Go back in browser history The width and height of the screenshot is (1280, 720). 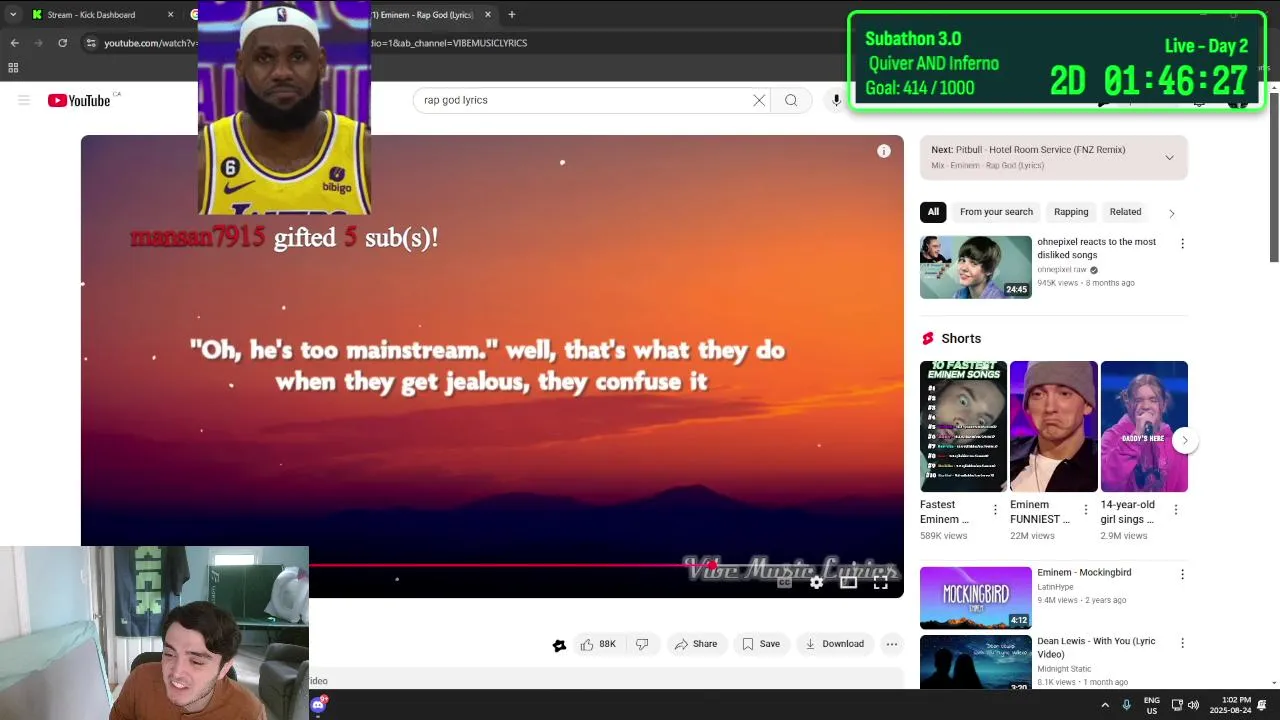[14, 43]
